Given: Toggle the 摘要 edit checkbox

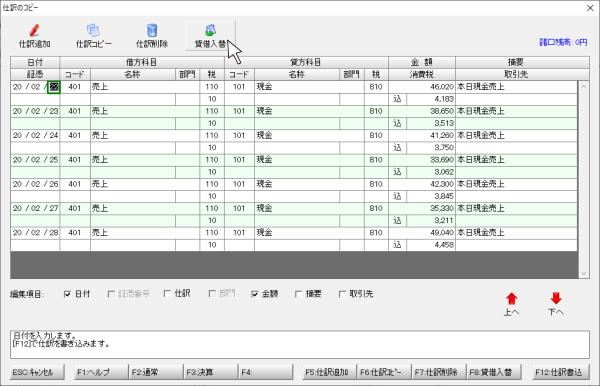Looking at the screenshot, I should (x=298, y=294).
